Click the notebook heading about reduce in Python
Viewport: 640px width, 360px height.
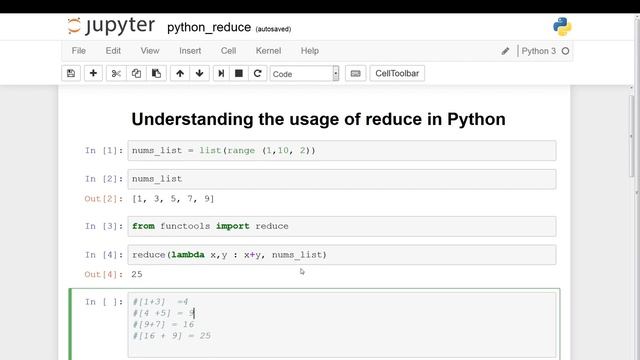pyautogui.click(x=318, y=119)
